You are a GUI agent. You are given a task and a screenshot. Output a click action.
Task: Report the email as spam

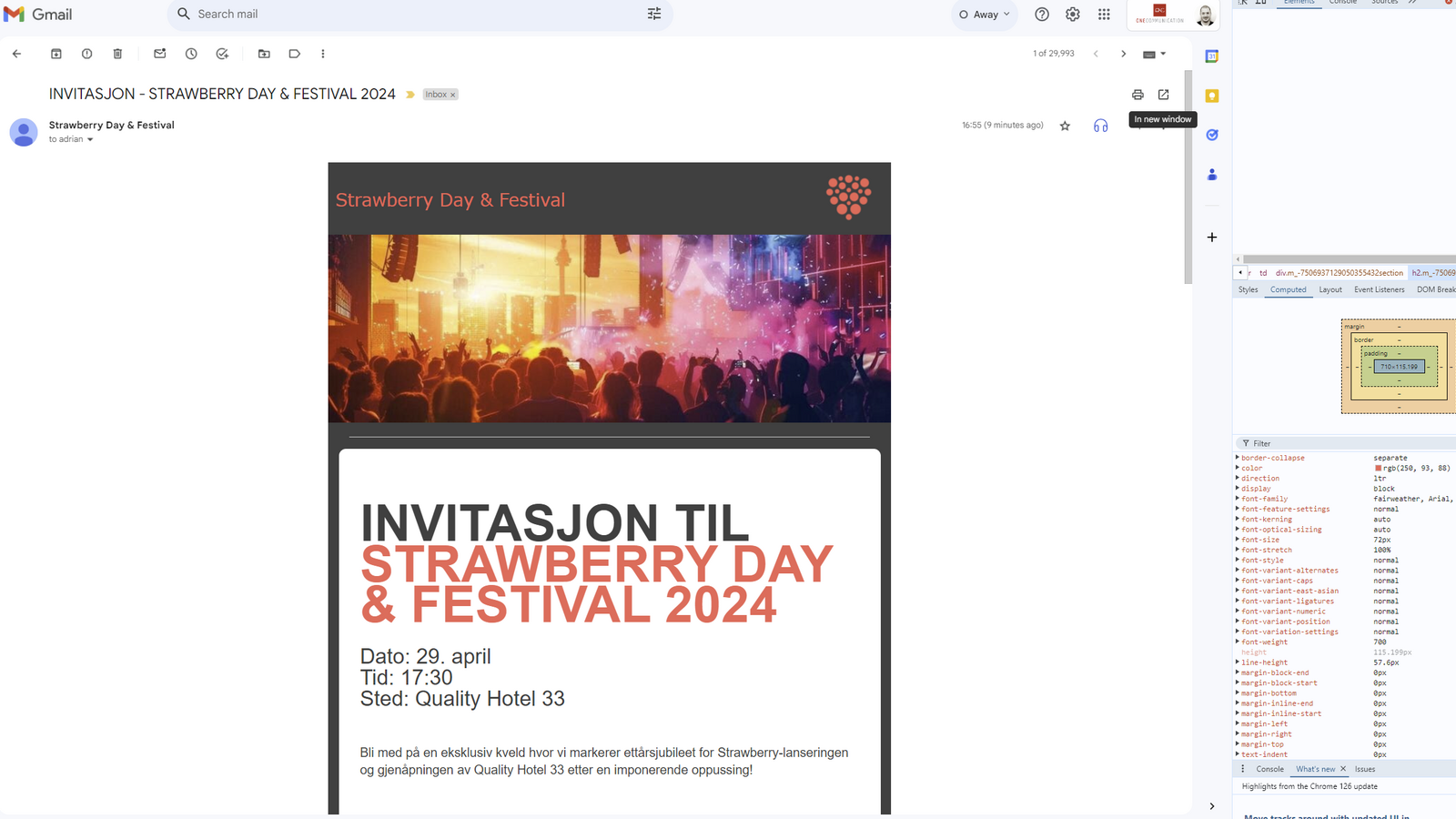tap(86, 54)
